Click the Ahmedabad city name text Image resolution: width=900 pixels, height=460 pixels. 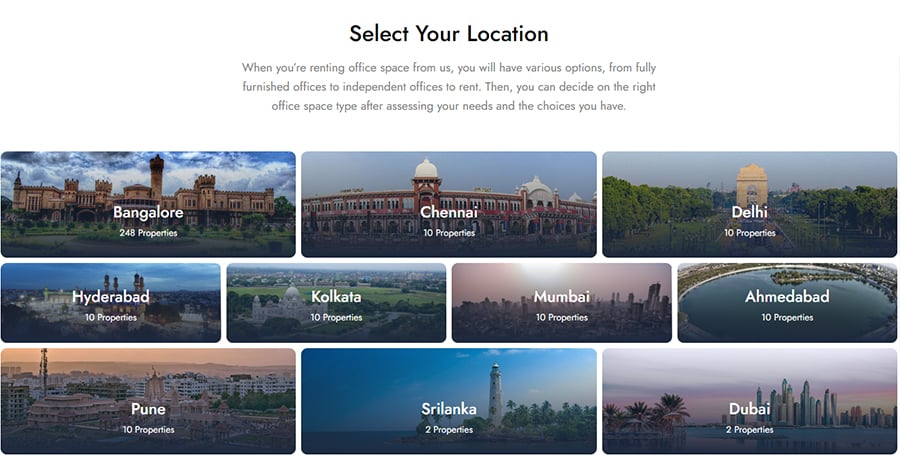point(787,297)
